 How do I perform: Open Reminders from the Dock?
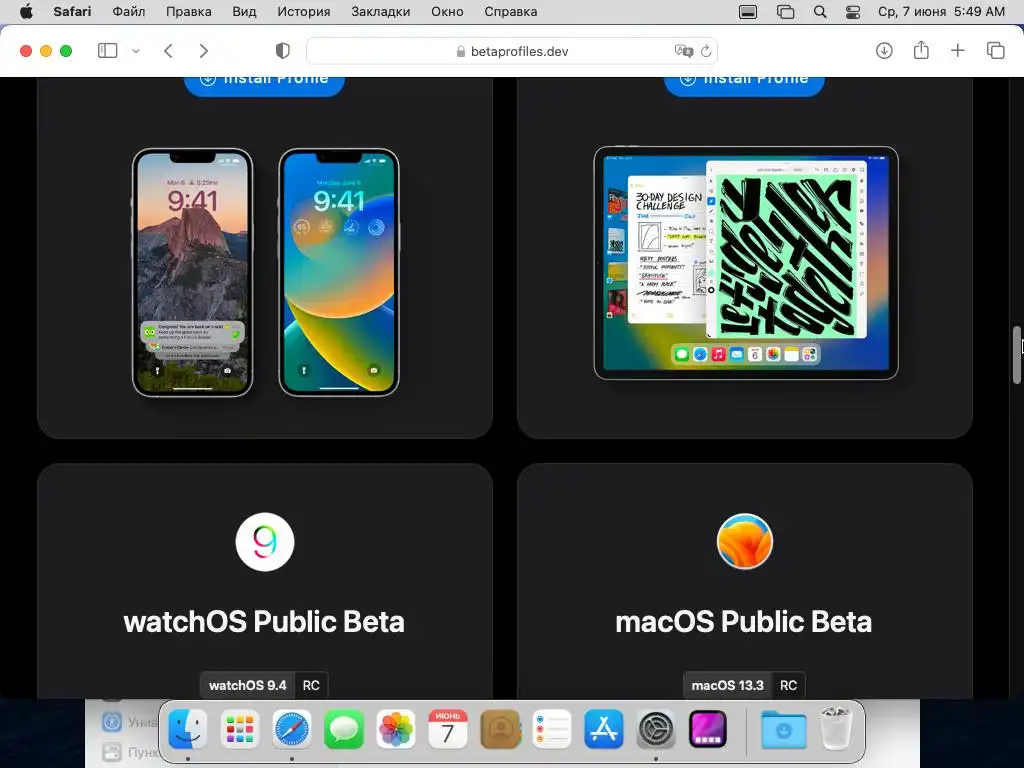coord(552,729)
